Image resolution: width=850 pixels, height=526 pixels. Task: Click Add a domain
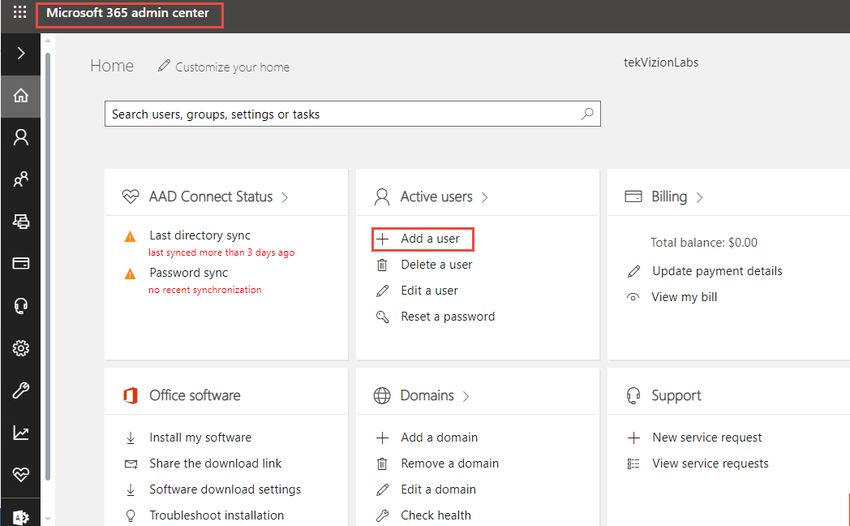point(439,438)
